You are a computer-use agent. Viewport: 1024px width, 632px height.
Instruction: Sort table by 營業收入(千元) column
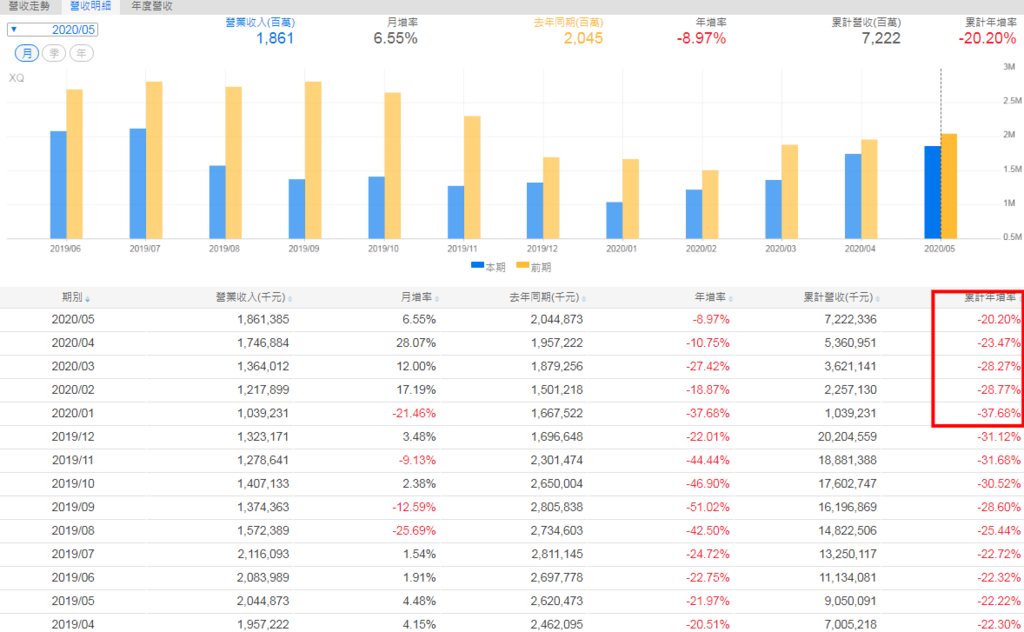[x=254, y=298]
